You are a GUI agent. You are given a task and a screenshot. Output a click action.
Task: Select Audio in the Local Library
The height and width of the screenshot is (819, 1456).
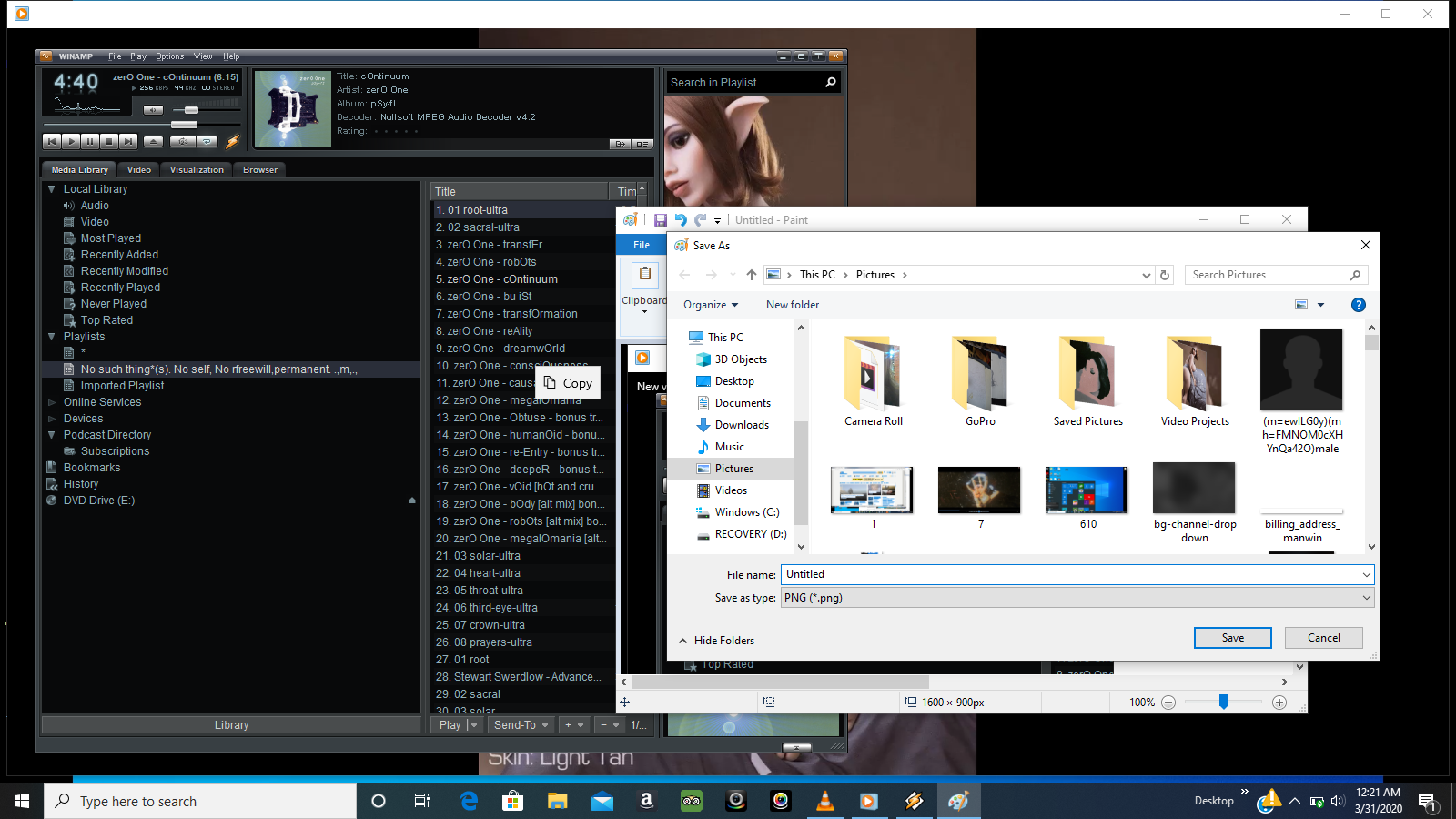[95, 206]
